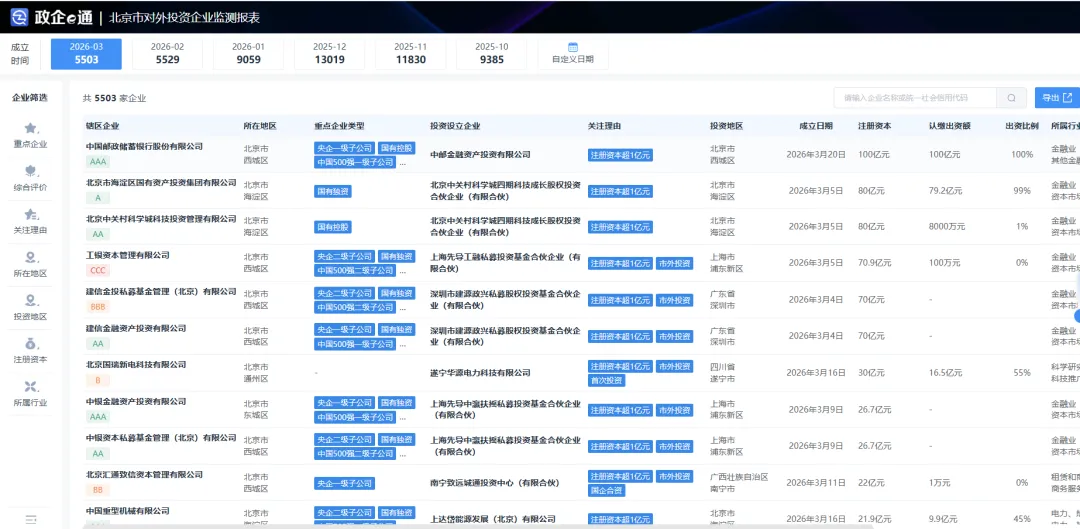Click the search magnifier icon

(1011, 98)
